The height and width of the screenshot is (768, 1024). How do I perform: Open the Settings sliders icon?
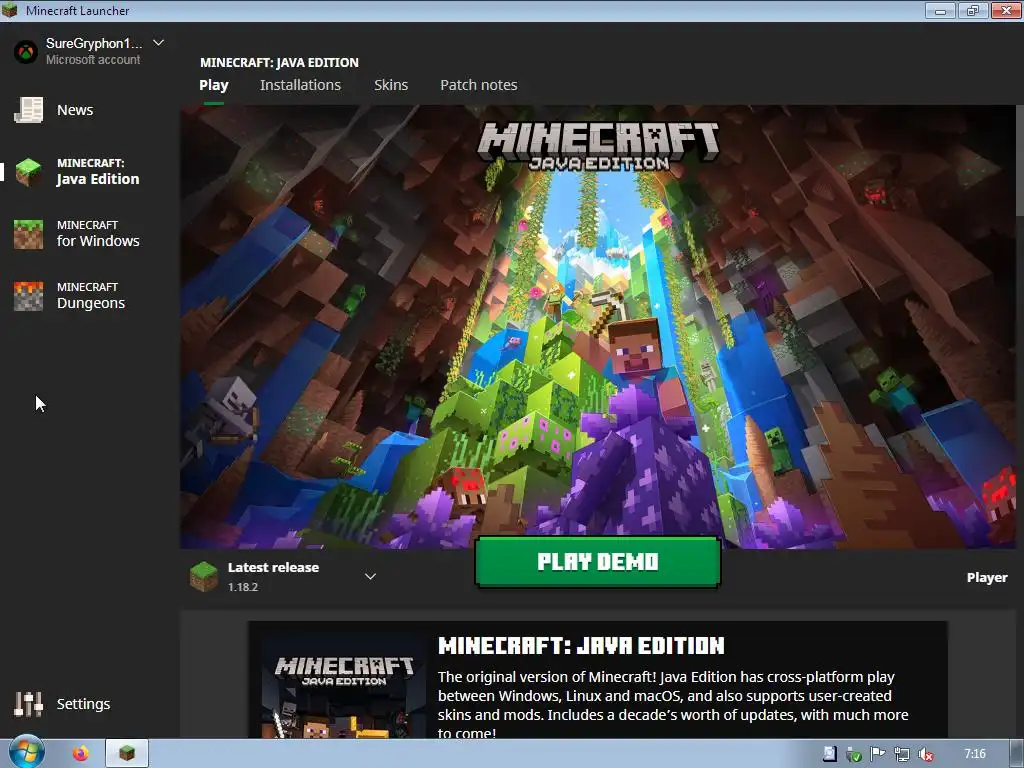pyautogui.click(x=28, y=704)
